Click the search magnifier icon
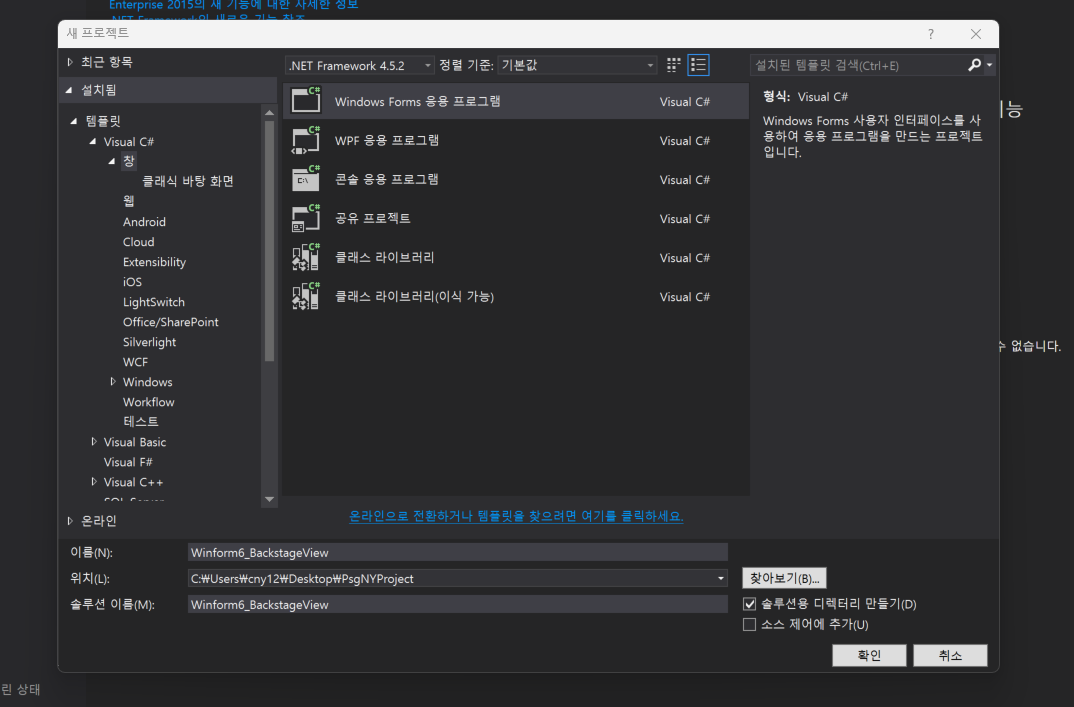This screenshot has height=707, width=1074. [974, 65]
